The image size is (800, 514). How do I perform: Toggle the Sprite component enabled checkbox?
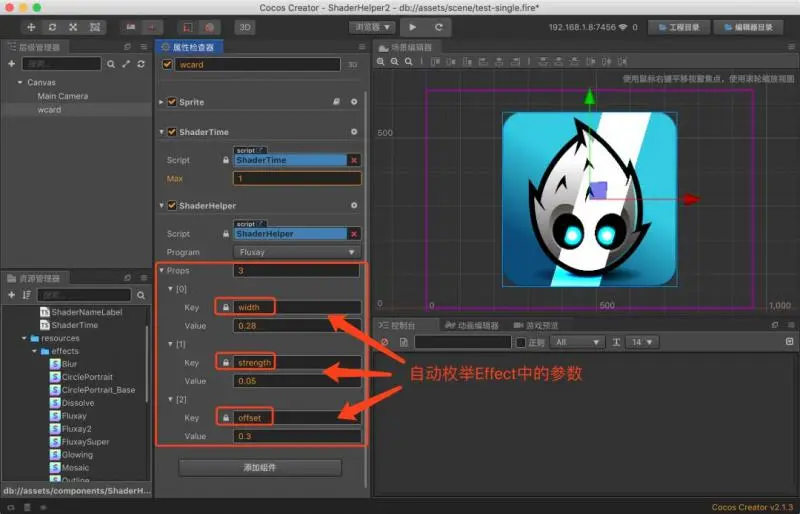coord(172,102)
